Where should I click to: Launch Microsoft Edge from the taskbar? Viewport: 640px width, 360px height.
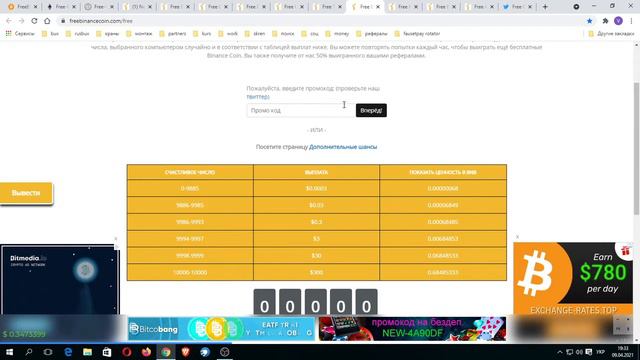[x=68, y=352]
